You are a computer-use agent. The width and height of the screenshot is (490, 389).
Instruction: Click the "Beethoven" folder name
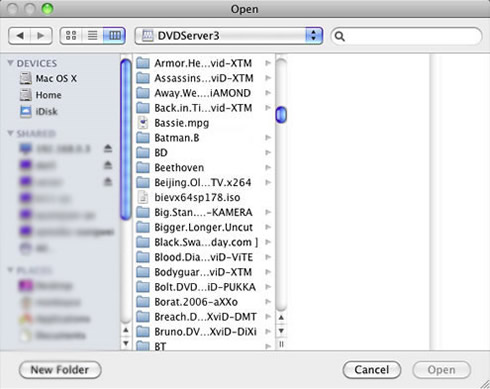click(x=179, y=167)
